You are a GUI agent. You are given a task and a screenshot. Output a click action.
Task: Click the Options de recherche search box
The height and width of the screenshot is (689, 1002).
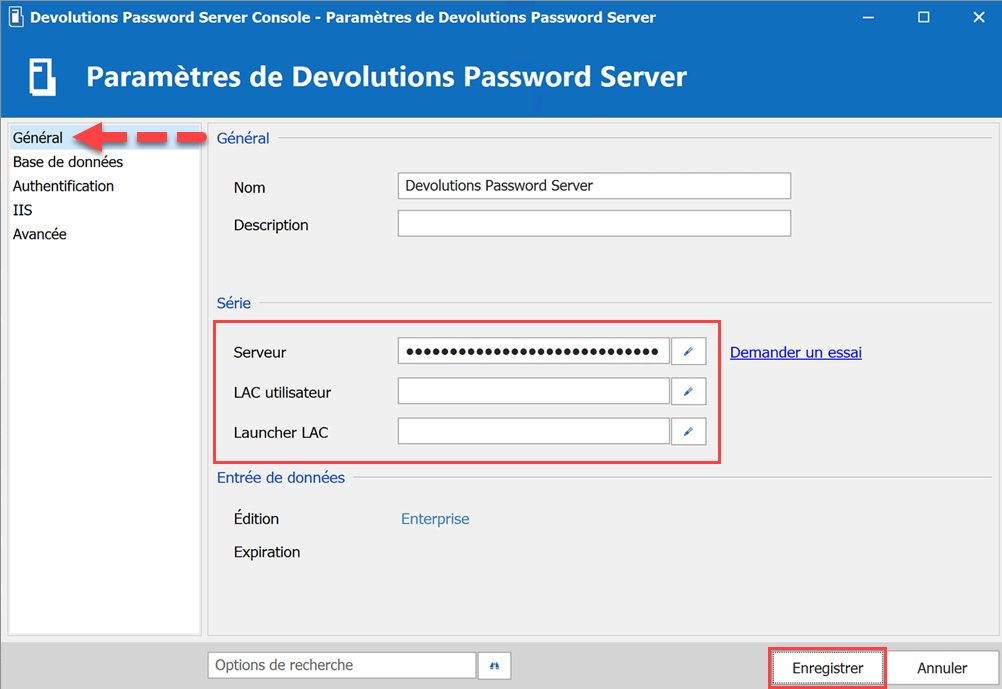coord(342,665)
